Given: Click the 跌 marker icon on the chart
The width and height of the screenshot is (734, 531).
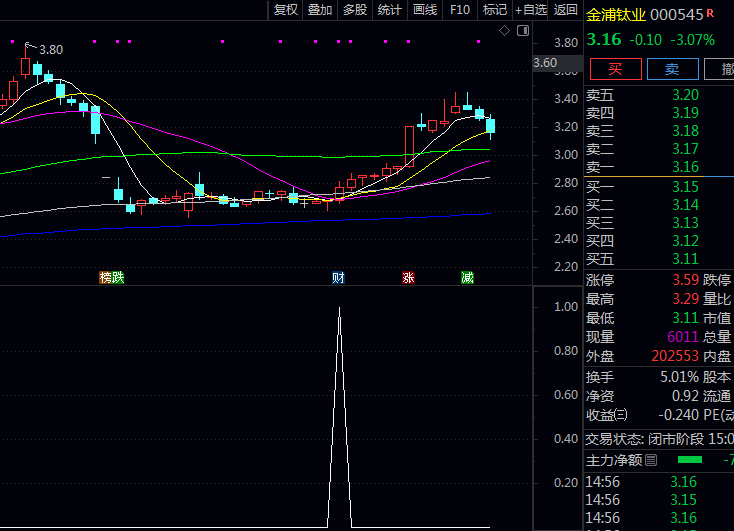Looking at the screenshot, I should pyautogui.click(x=118, y=277).
